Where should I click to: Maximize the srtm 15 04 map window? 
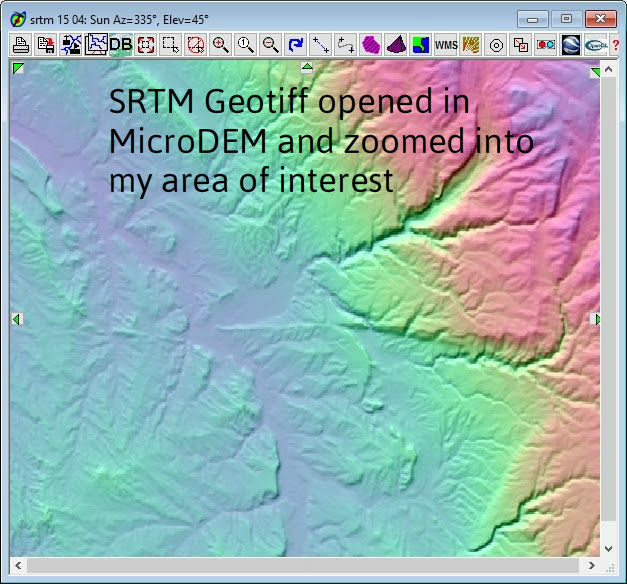[566, 19]
